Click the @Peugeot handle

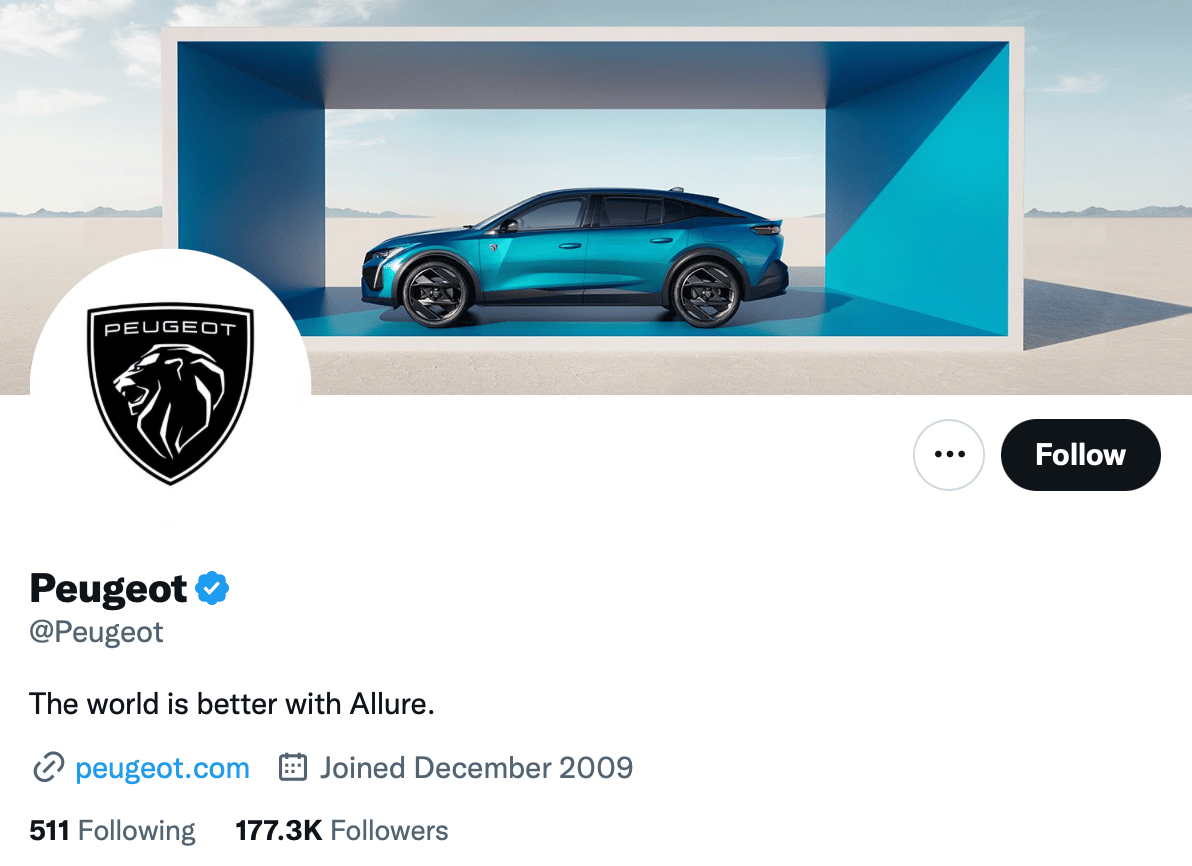(x=97, y=633)
